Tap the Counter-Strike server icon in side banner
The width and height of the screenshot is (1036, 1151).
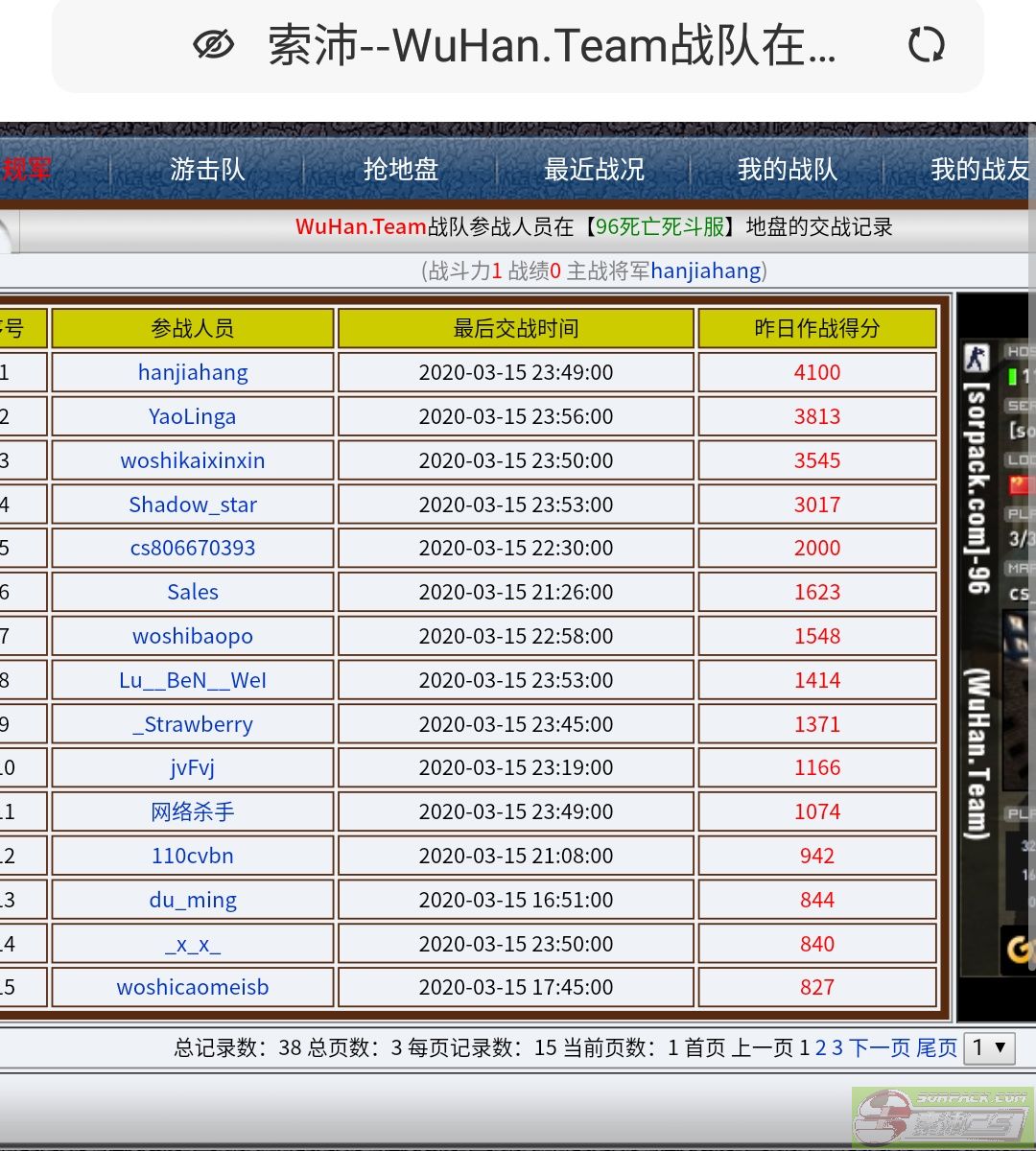pyautogui.click(x=976, y=358)
